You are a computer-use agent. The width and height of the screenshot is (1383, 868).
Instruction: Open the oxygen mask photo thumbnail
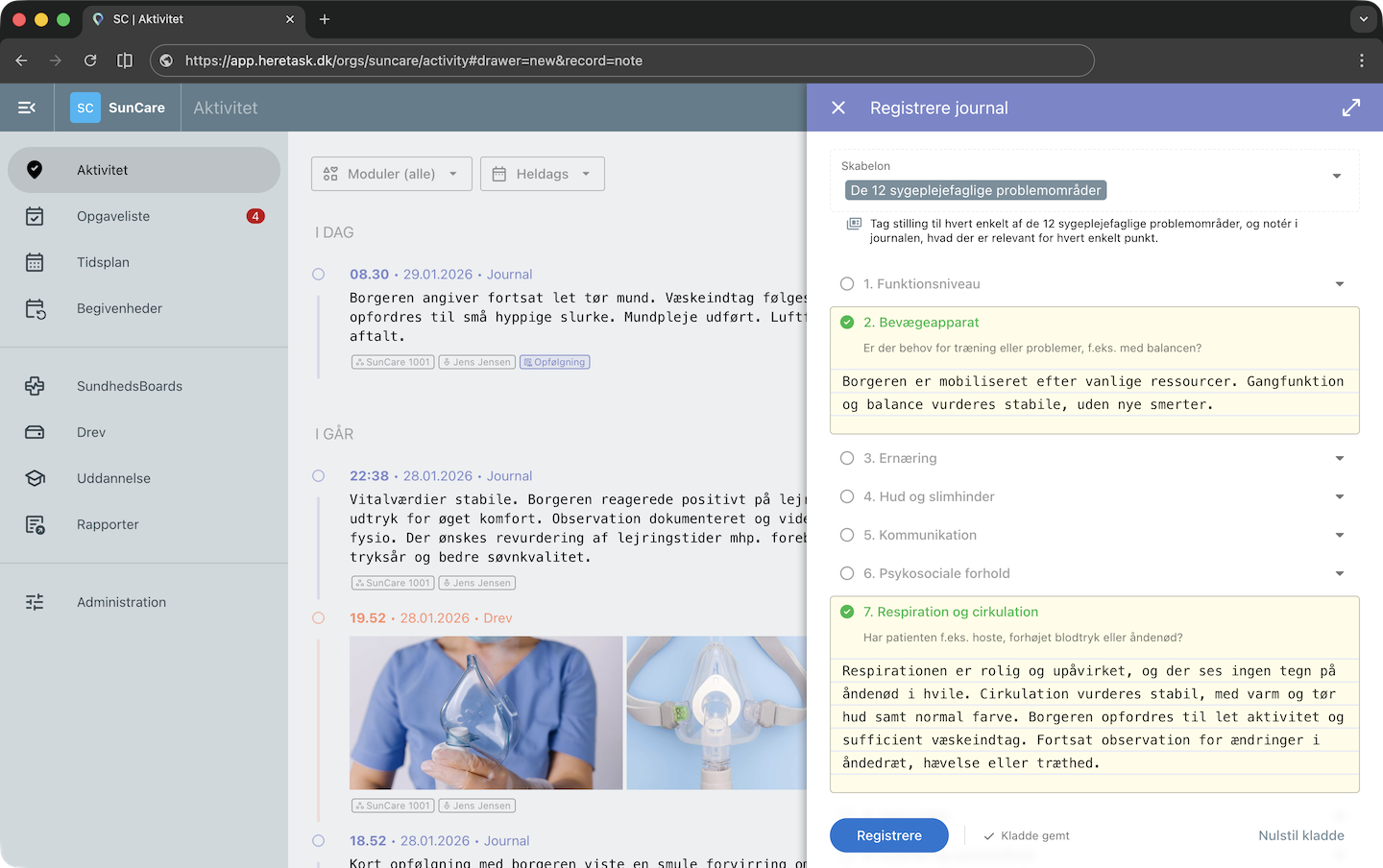(718, 713)
